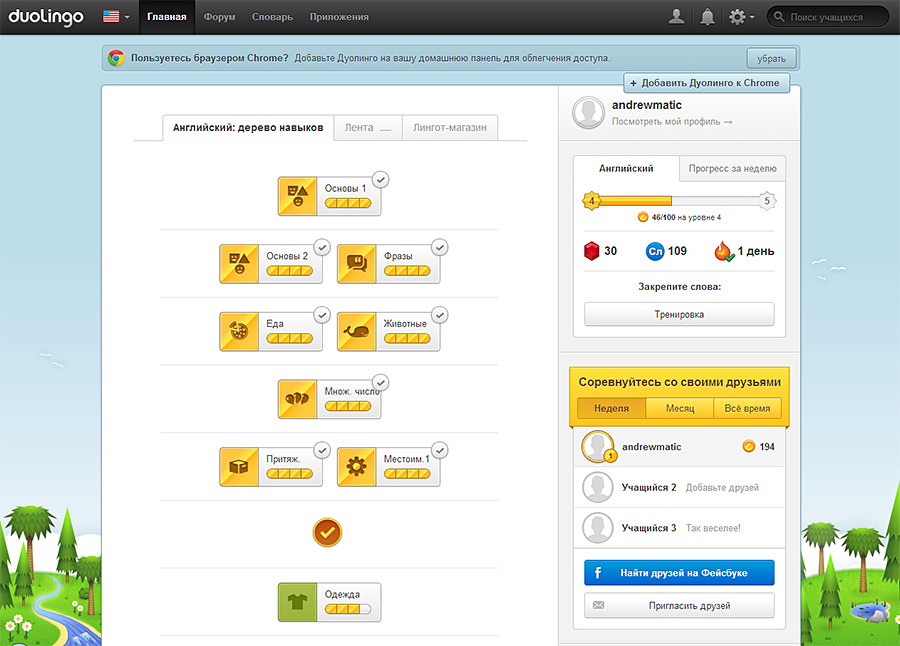Click the completion checkmark on Притяж.
This screenshot has height=646, width=900.
pos(322,450)
